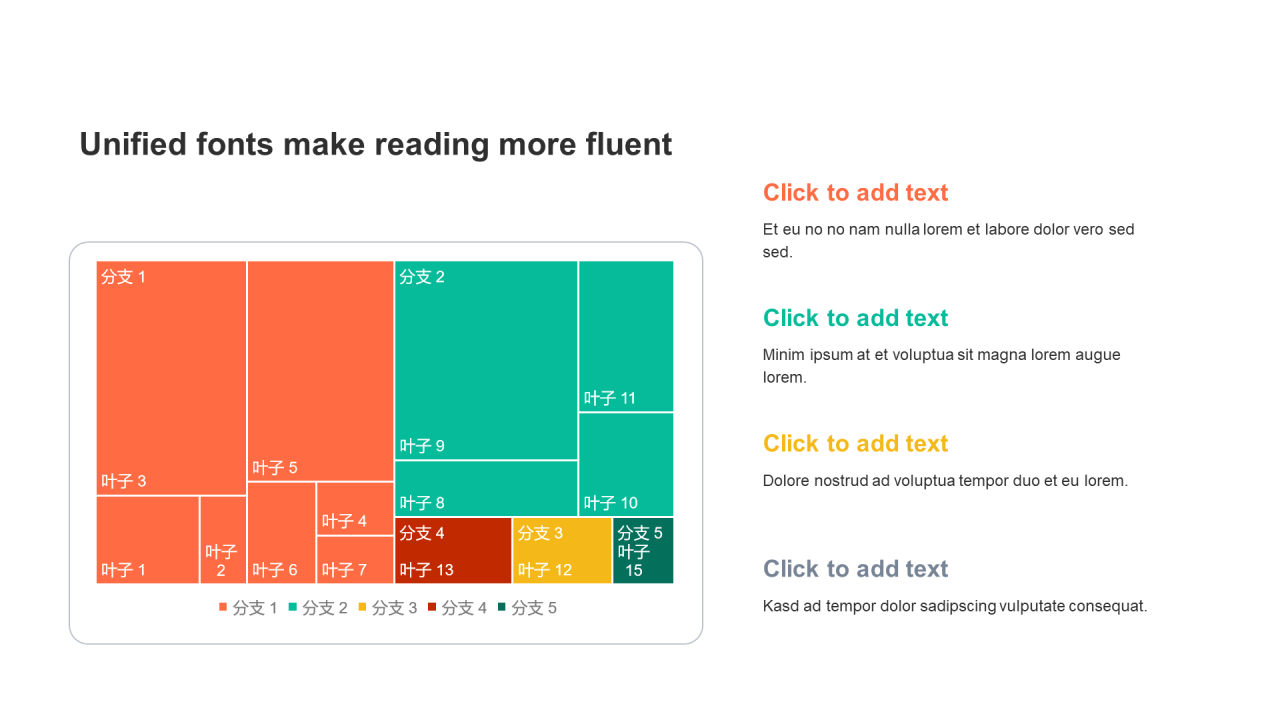Pick the 叶子 10 treemap tile

626,464
